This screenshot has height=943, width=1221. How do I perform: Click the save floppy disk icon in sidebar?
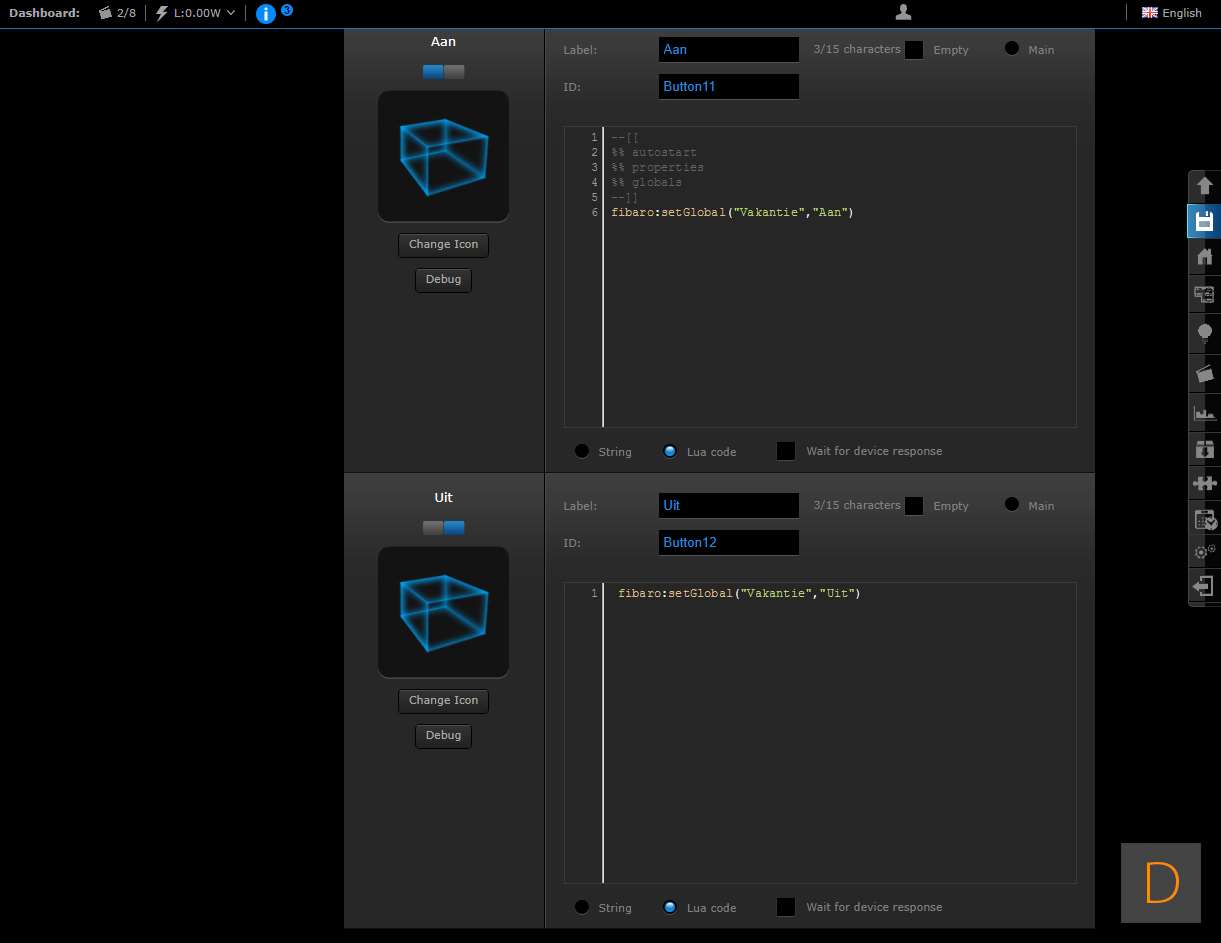tap(1204, 221)
